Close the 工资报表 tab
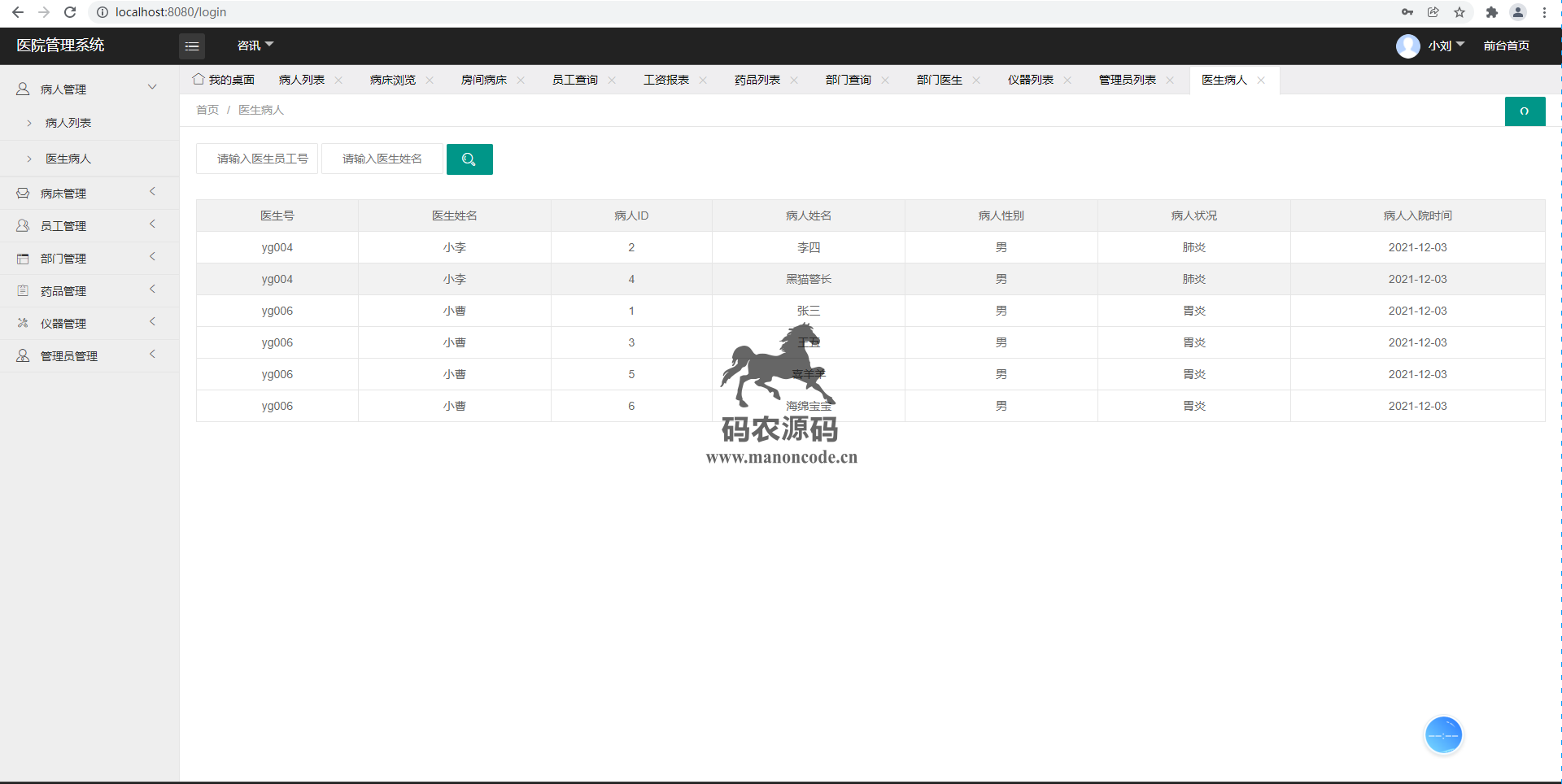 point(703,80)
